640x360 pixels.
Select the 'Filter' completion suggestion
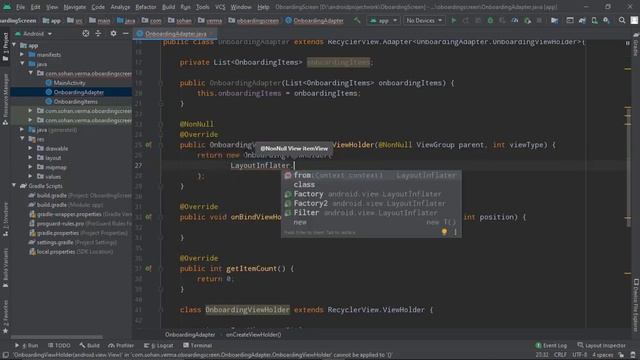[371, 213]
